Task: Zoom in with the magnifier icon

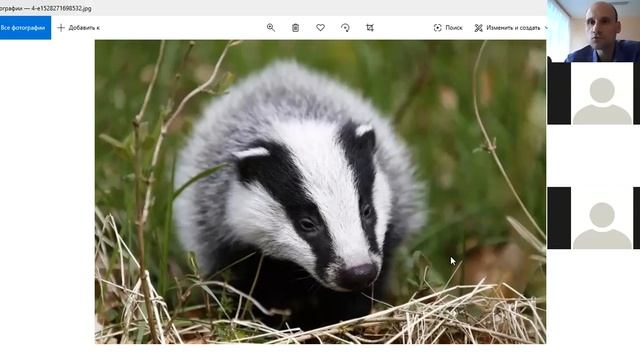Action: tap(271, 28)
